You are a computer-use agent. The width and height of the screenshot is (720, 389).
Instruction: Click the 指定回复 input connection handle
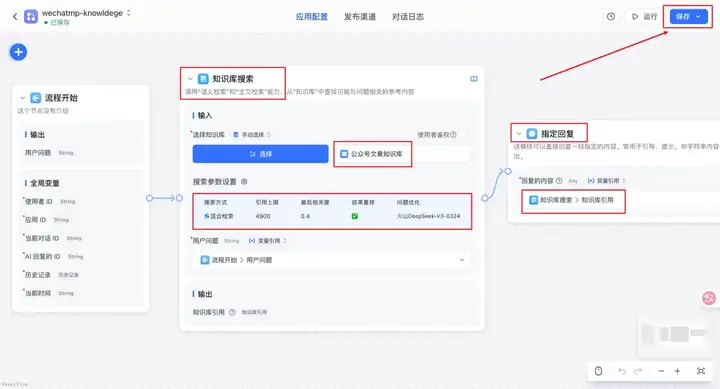coord(508,171)
